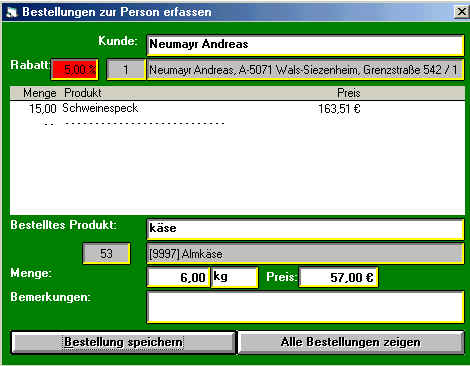
Task: Click the Bestelltes Produkt label
Action: (x=64, y=225)
